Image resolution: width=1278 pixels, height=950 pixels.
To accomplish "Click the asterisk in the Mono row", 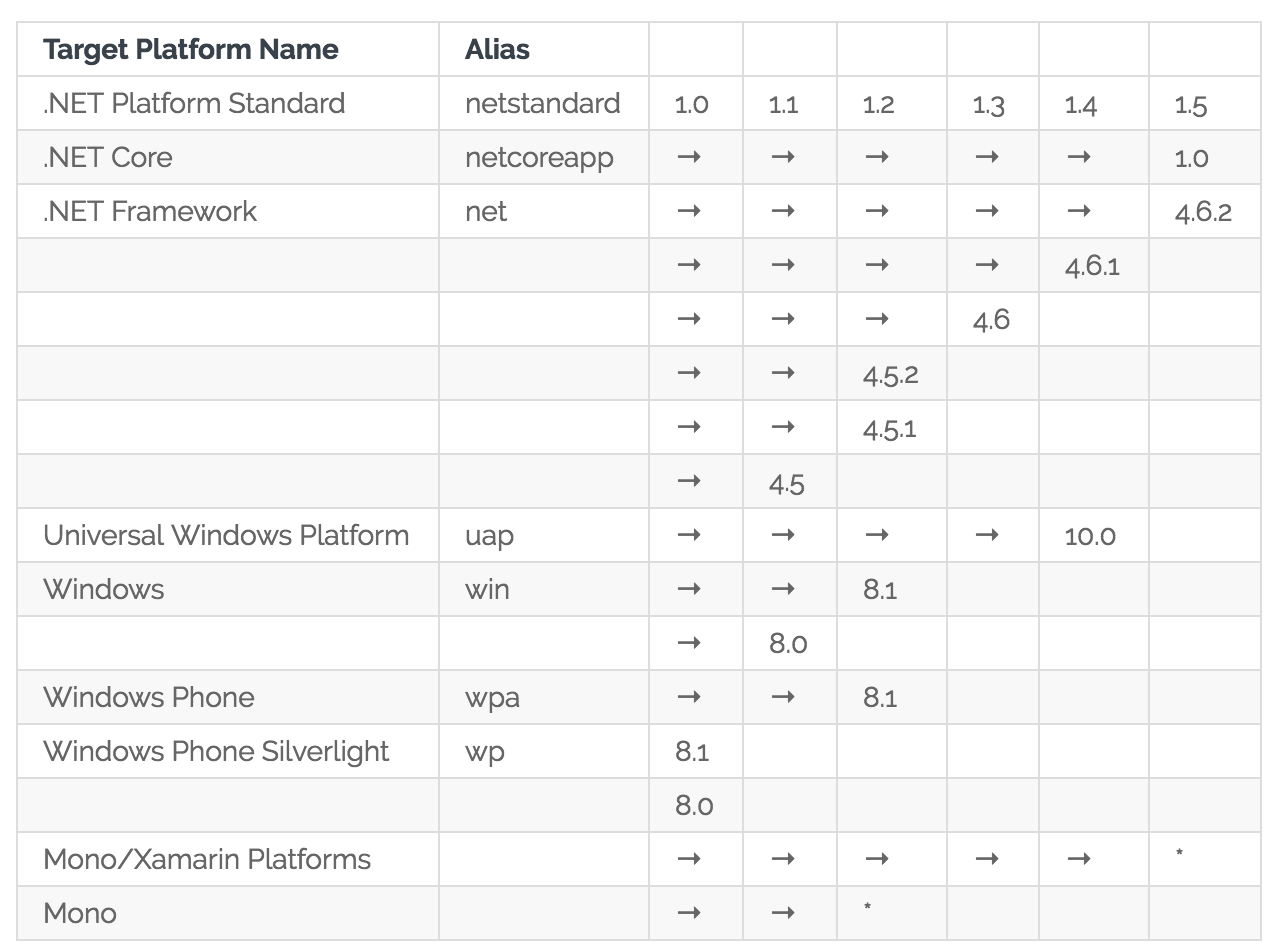I will tap(868, 908).
